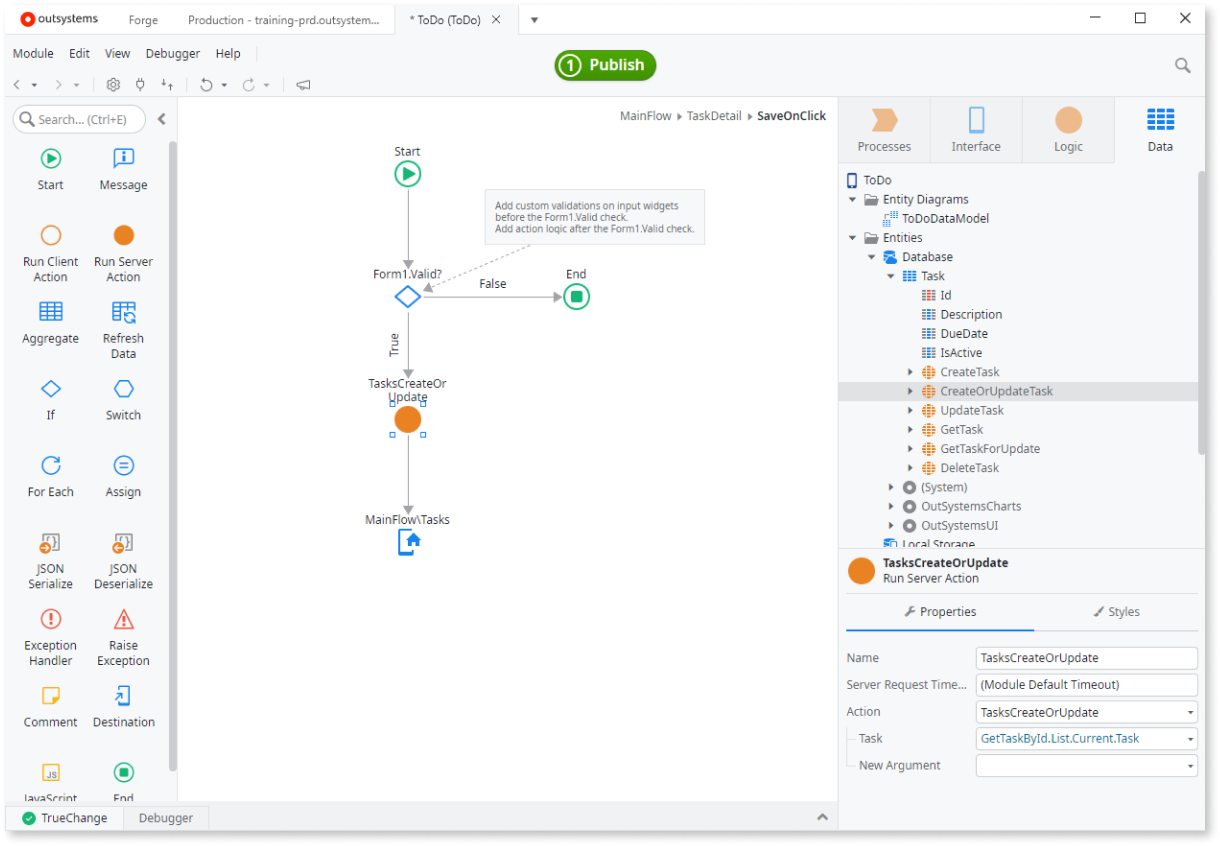Image resolution: width=1220 pixels, height=846 pixels.
Task: Switch to the Interface tab
Action: click(x=975, y=129)
